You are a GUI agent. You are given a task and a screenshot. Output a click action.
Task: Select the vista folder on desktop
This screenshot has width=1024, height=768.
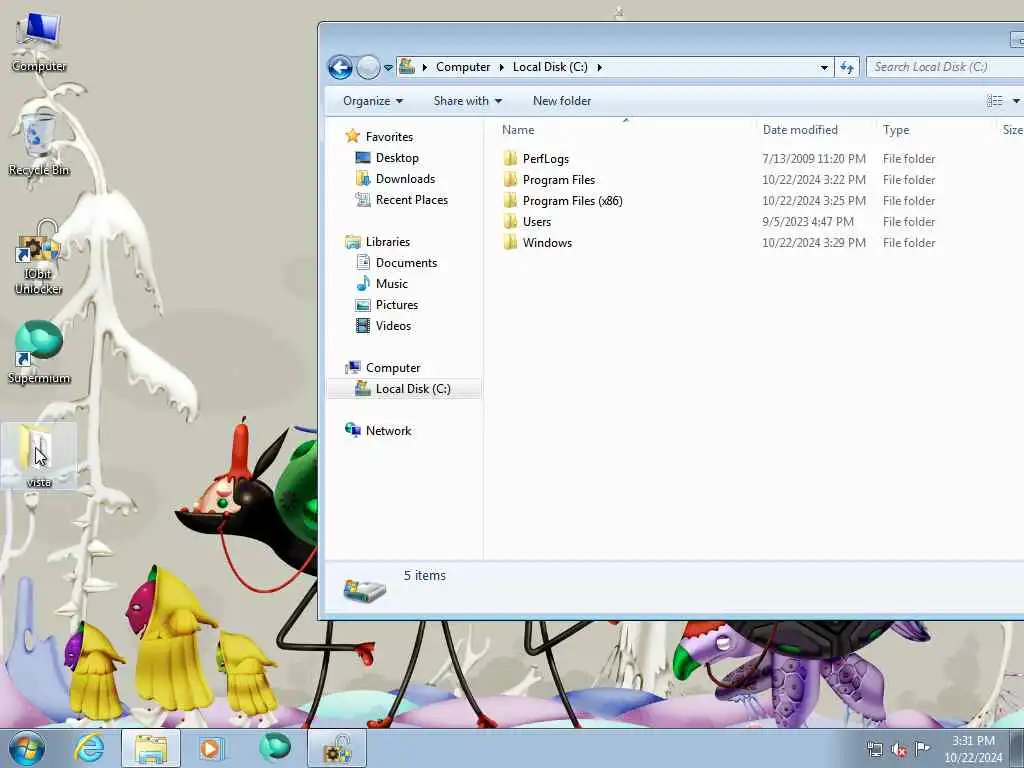pos(39,456)
